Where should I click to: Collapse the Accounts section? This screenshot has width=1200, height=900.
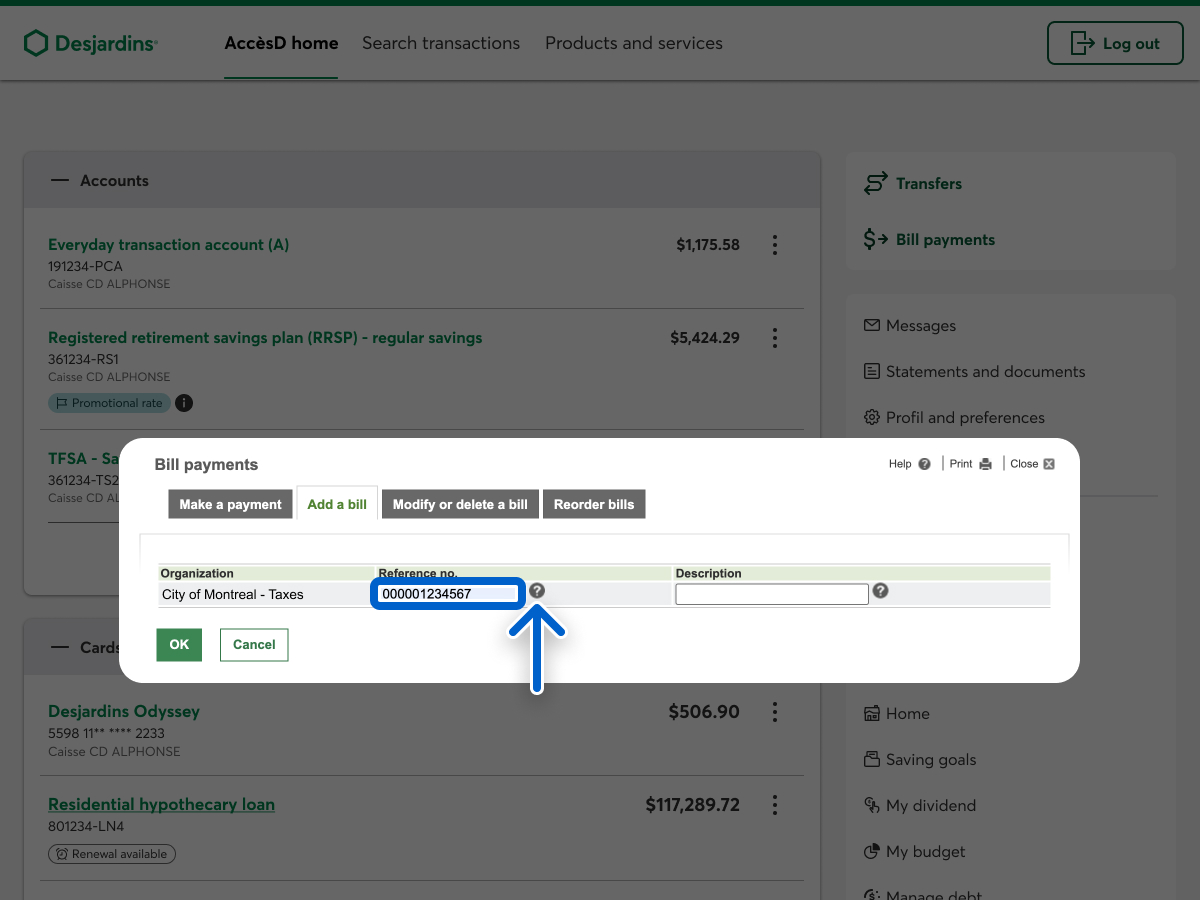pyautogui.click(x=61, y=181)
